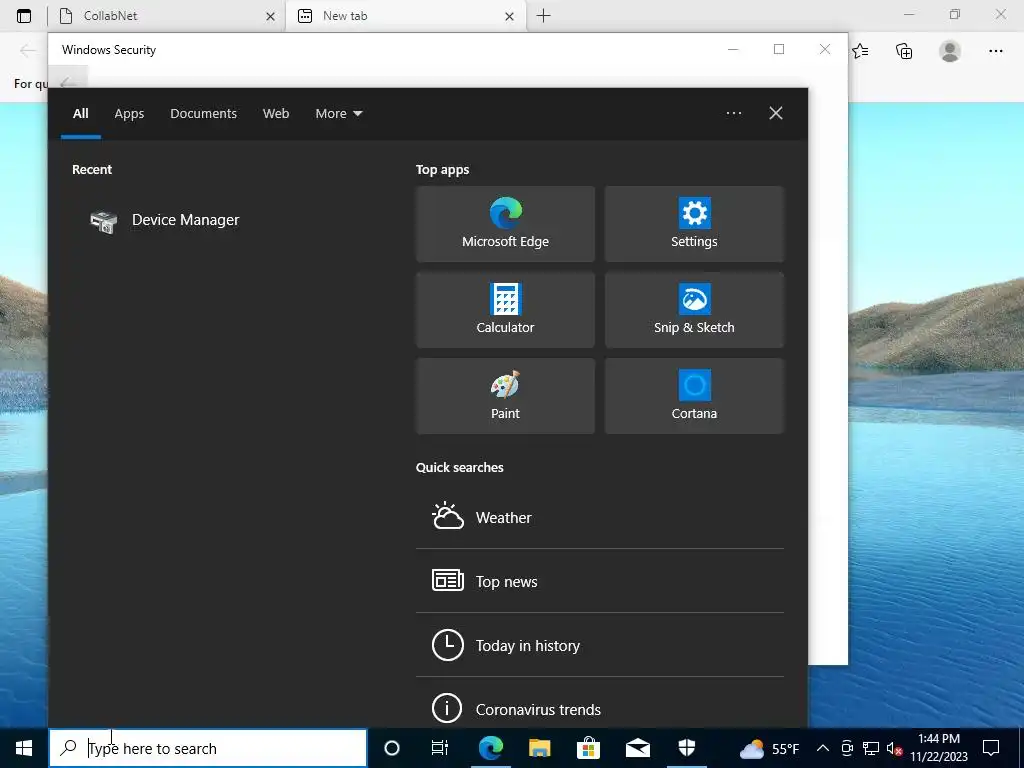Open Microsoft Store from the taskbar
1024x768 pixels.
click(588, 748)
